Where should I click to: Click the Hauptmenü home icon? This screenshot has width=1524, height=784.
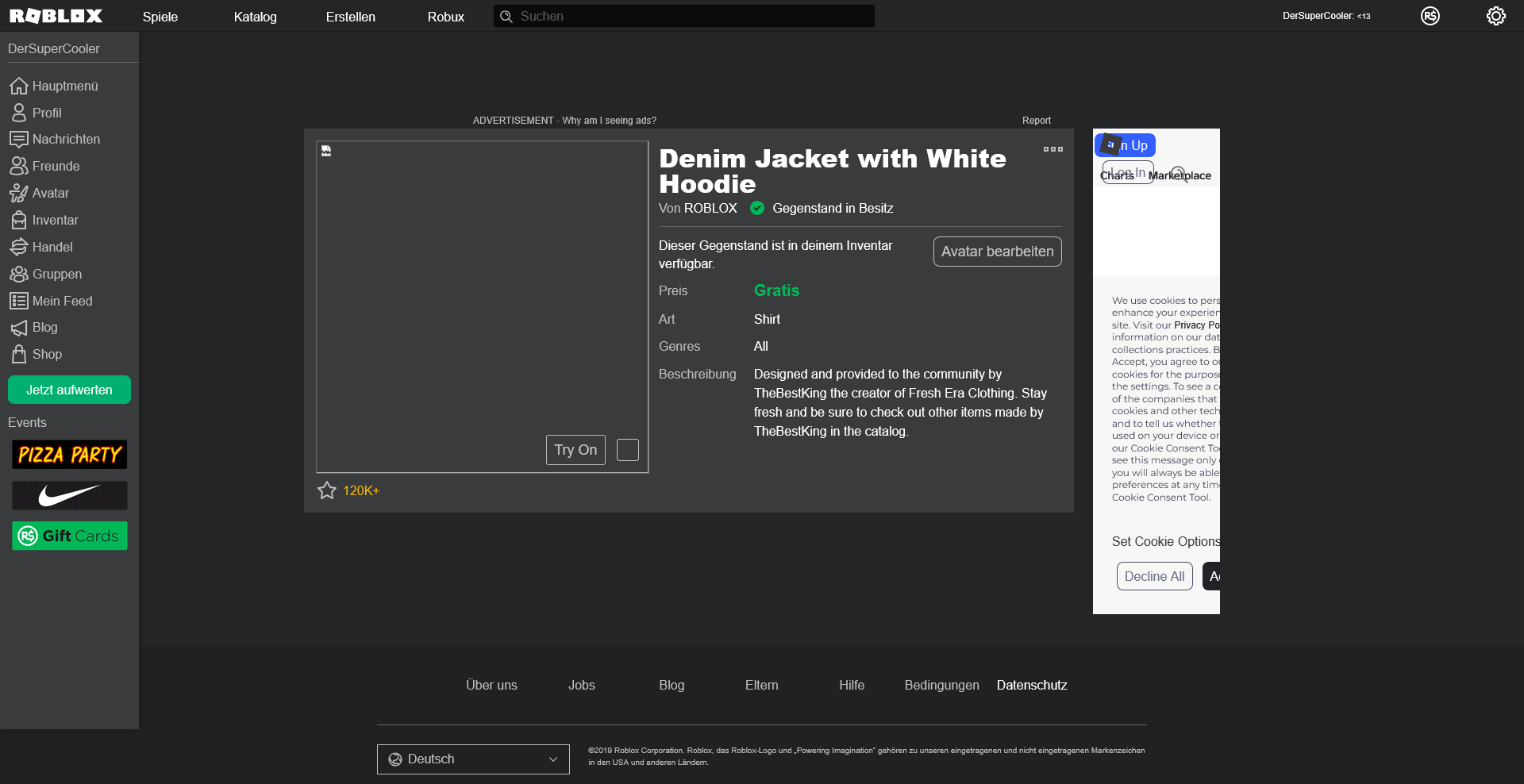pyautogui.click(x=19, y=86)
